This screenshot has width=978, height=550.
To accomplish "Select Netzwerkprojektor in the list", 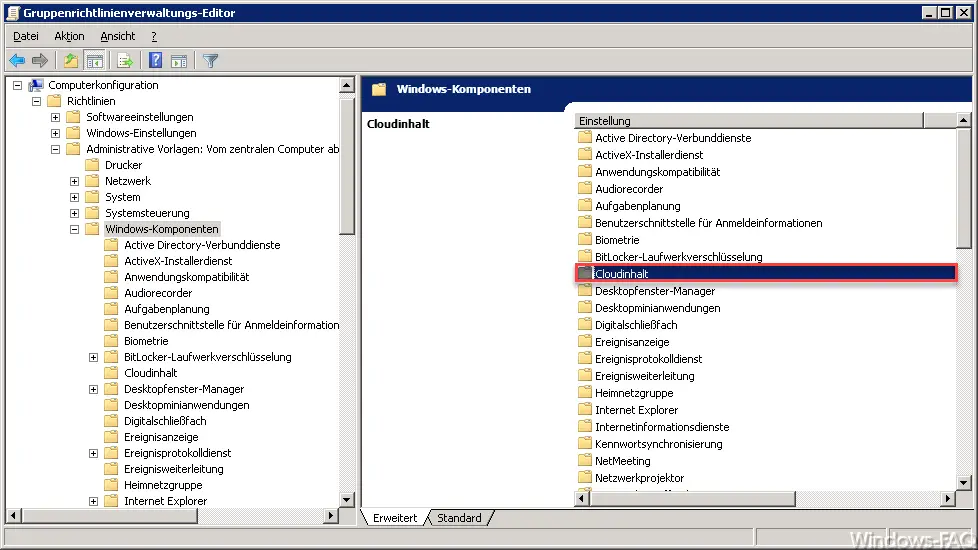I will (x=639, y=478).
